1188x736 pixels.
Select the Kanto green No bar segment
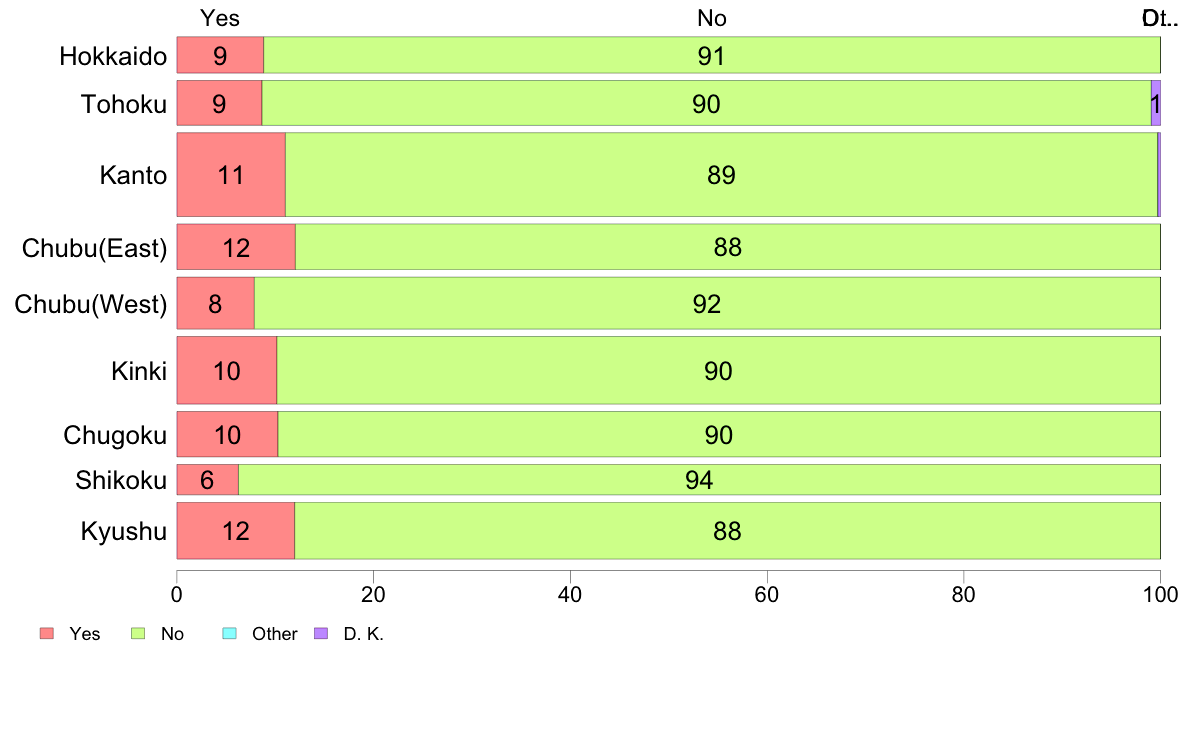721,175
